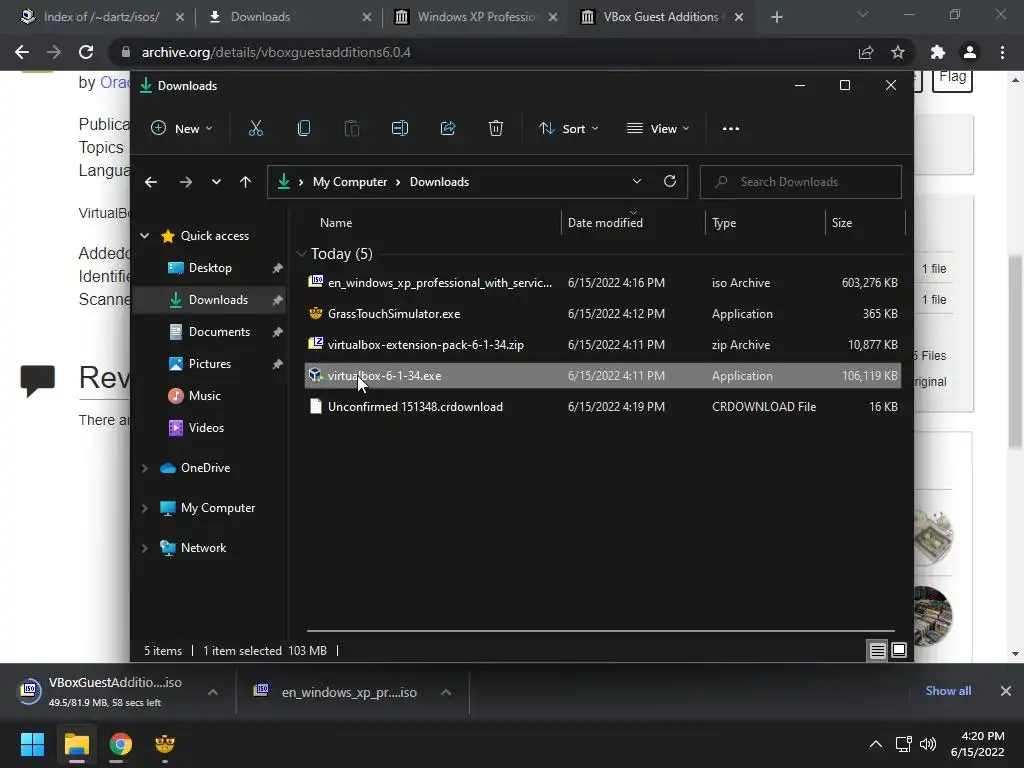Collapse the Quick access tree node
Viewport: 1024px width, 768px height.
[x=144, y=236]
